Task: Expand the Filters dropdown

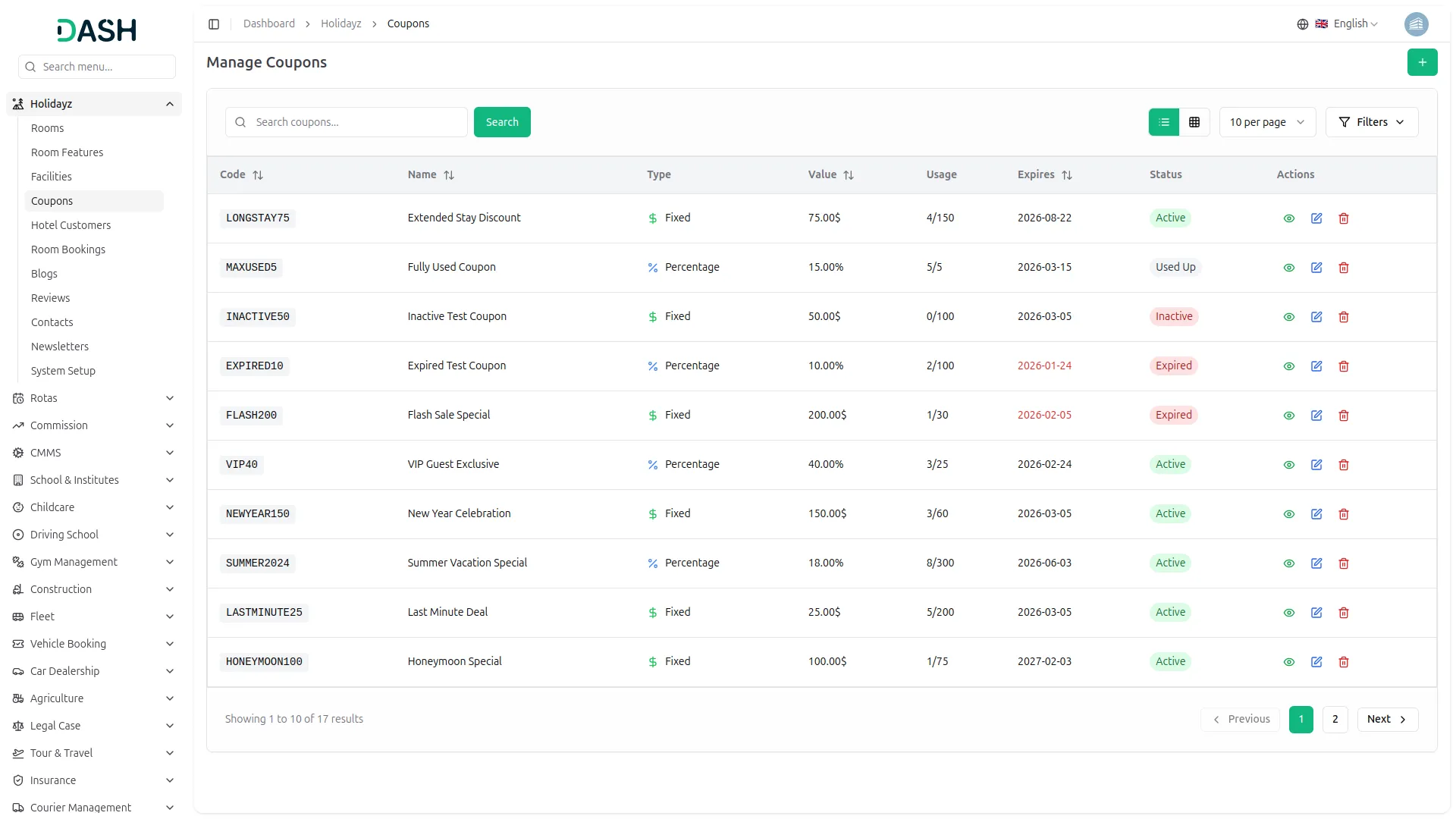Action: [x=1371, y=122]
